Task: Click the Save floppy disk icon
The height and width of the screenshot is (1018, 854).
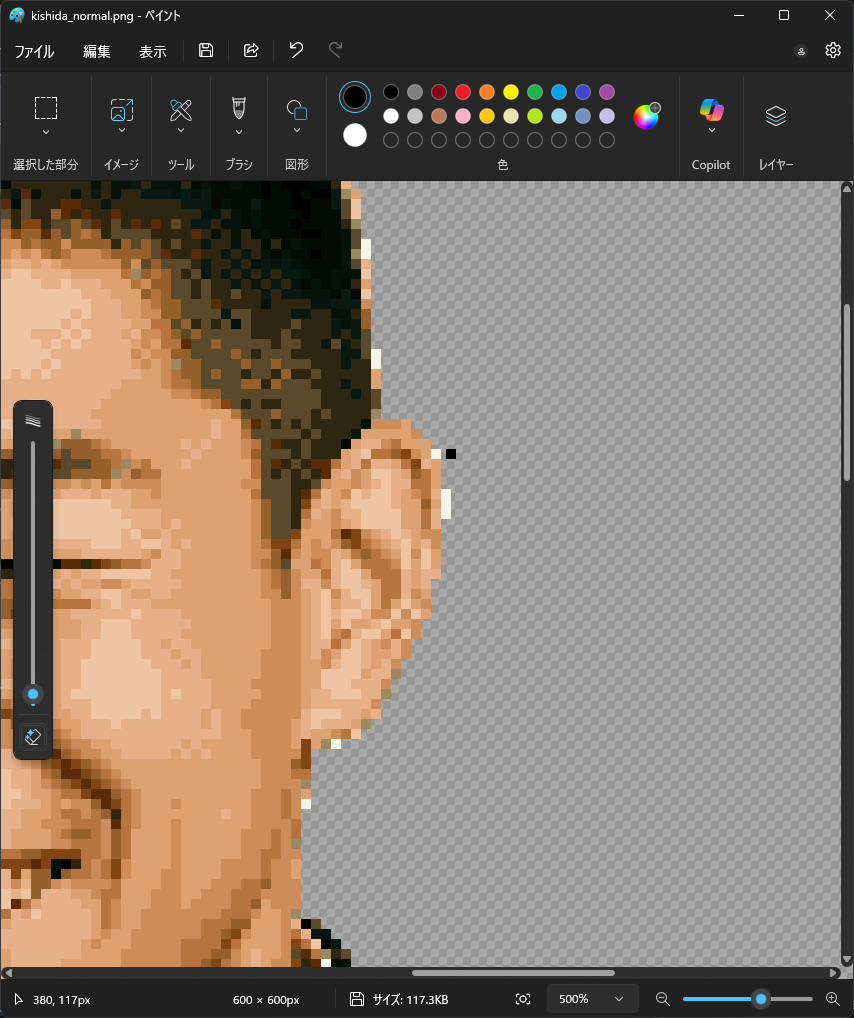Action: point(206,50)
